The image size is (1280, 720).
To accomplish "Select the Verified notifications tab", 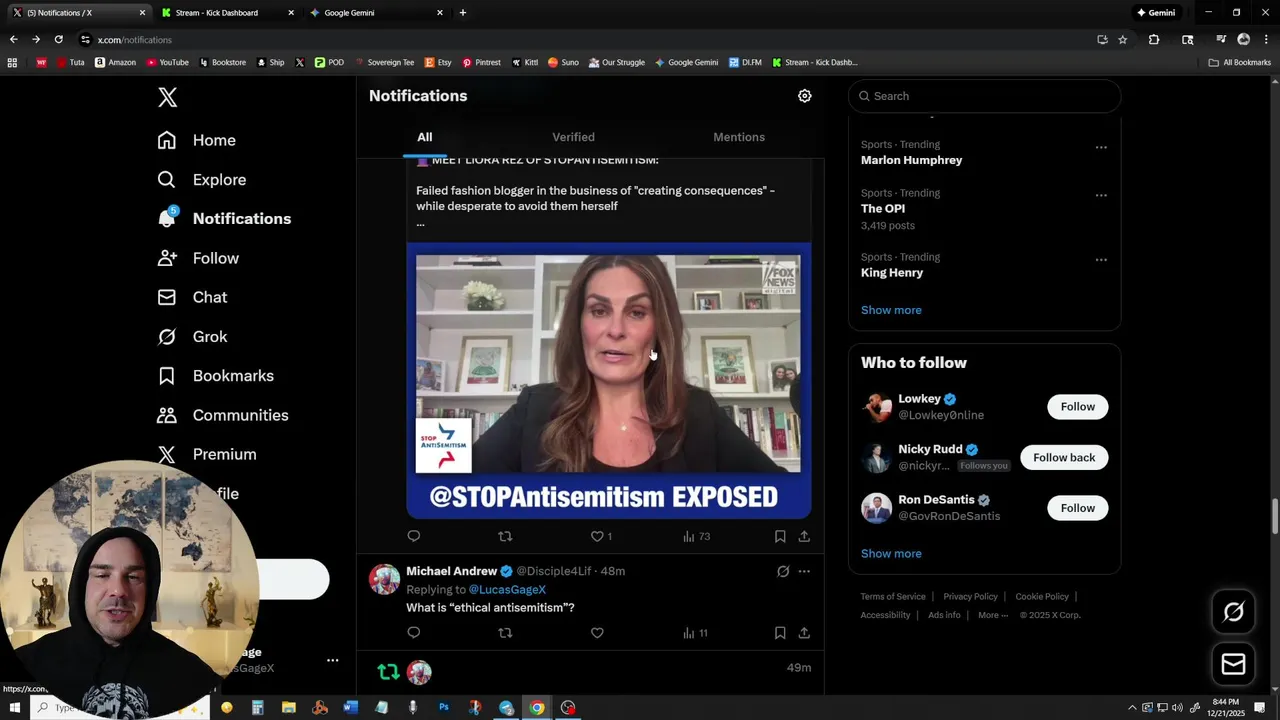I will [x=573, y=137].
